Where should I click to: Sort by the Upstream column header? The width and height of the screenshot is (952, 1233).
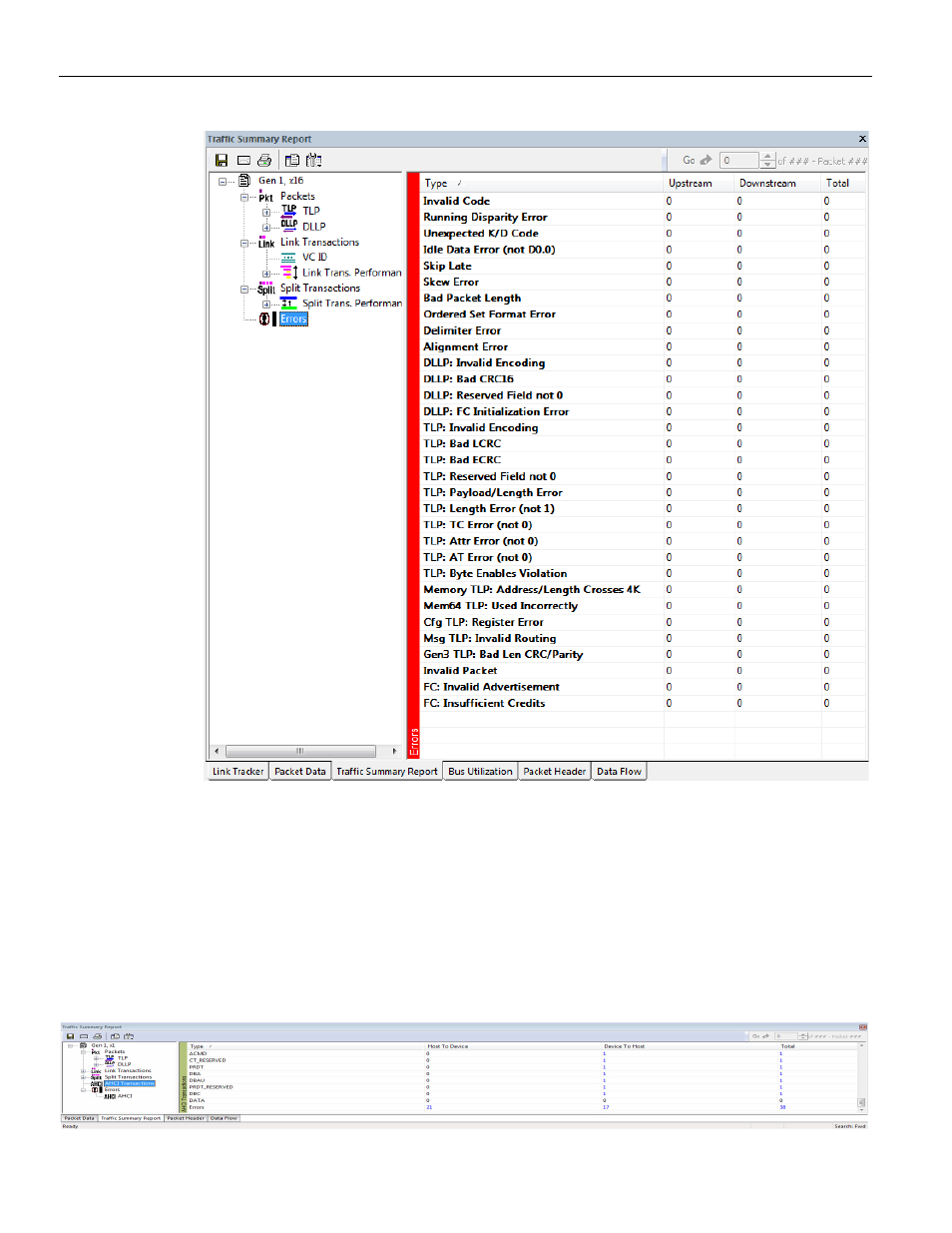[x=700, y=184]
